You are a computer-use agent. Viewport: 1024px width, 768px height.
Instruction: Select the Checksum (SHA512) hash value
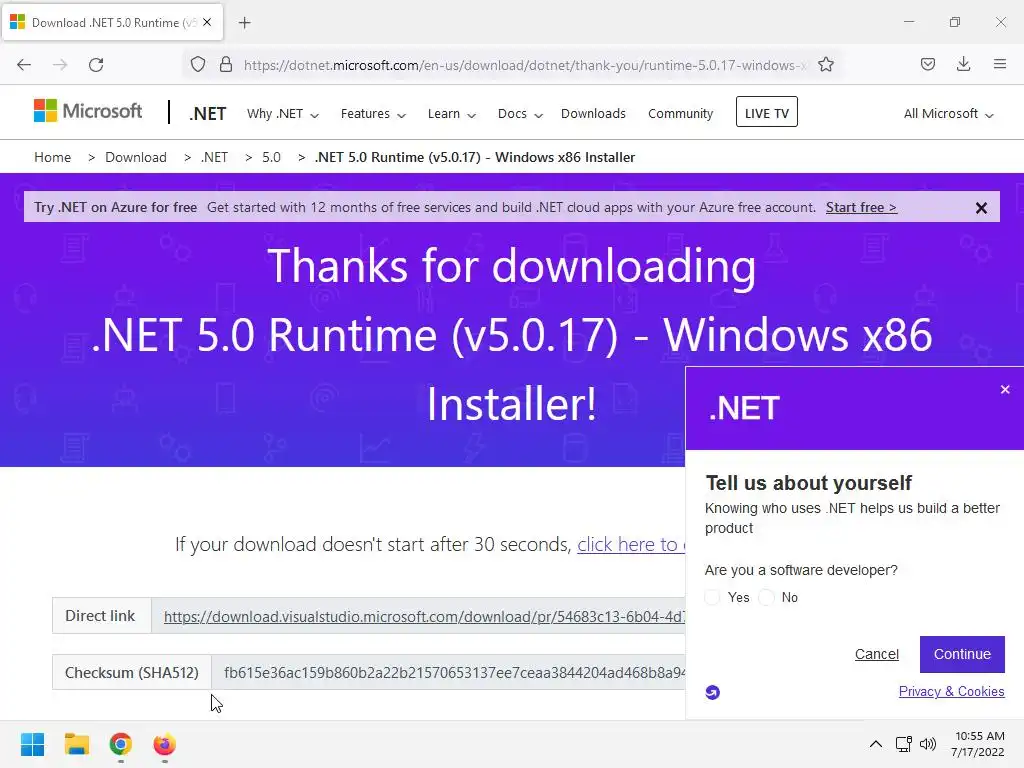pos(455,673)
